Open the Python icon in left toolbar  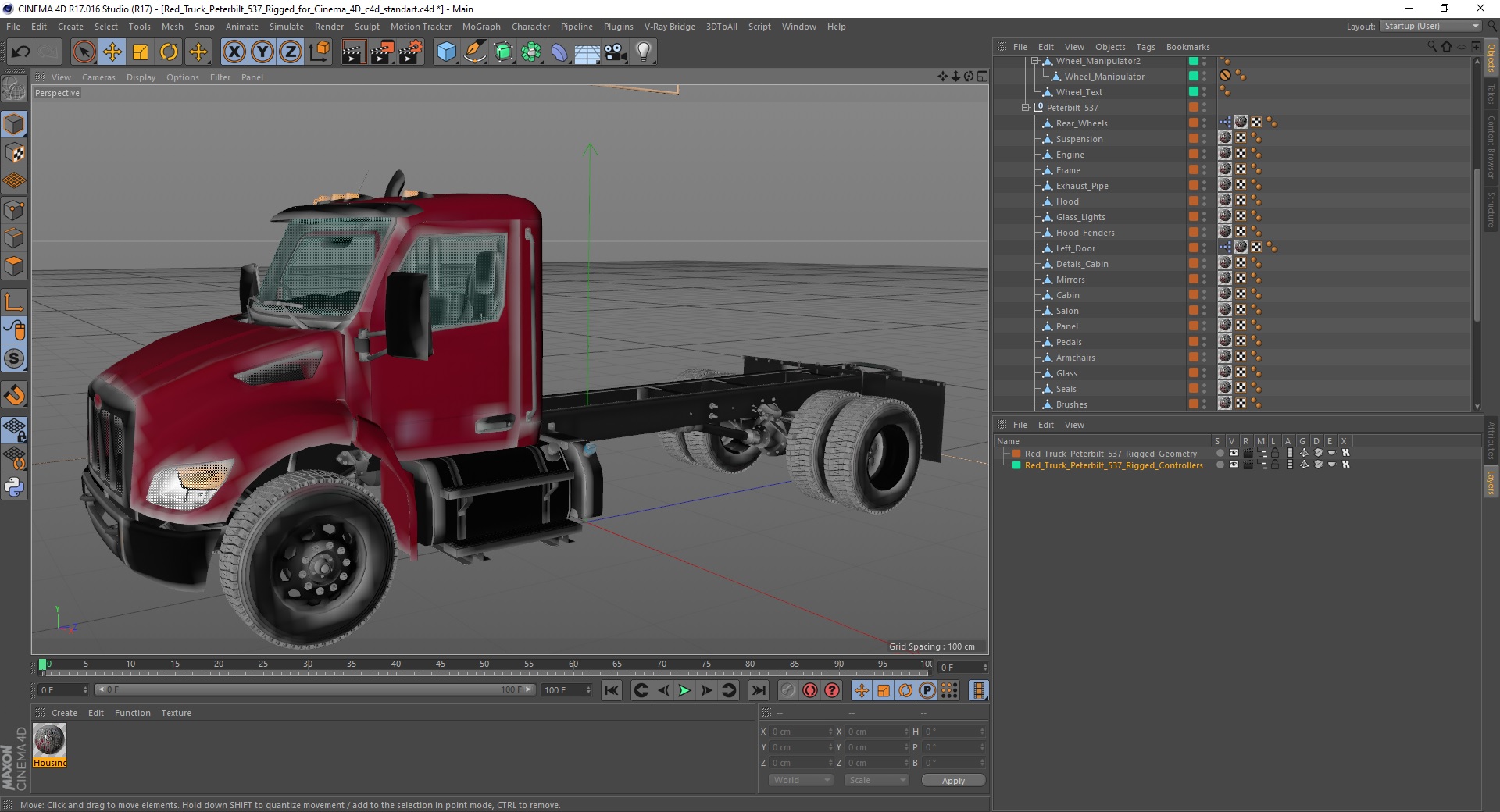click(x=14, y=487)
